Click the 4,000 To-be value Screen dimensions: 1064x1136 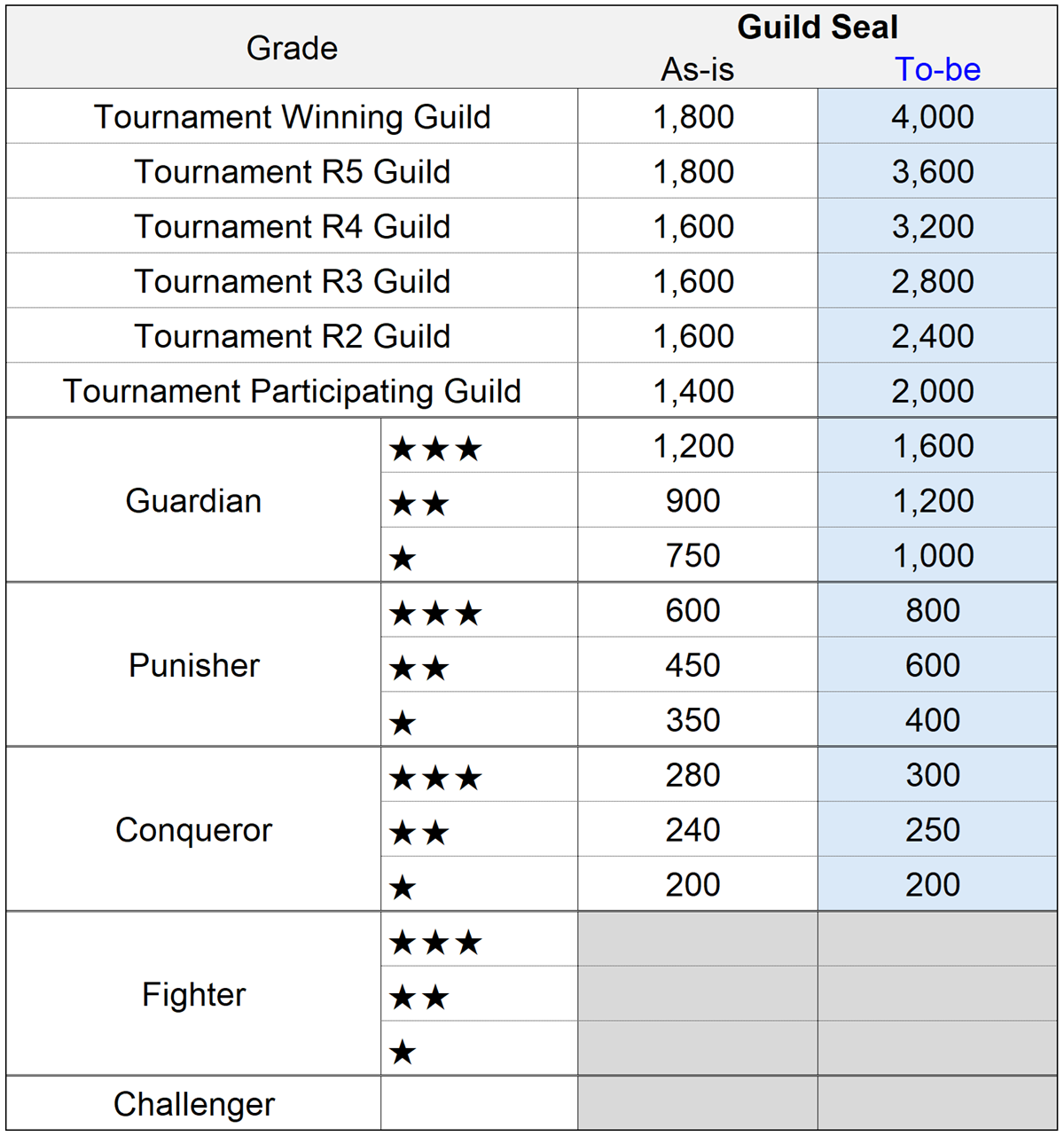[x=933, y=117]
